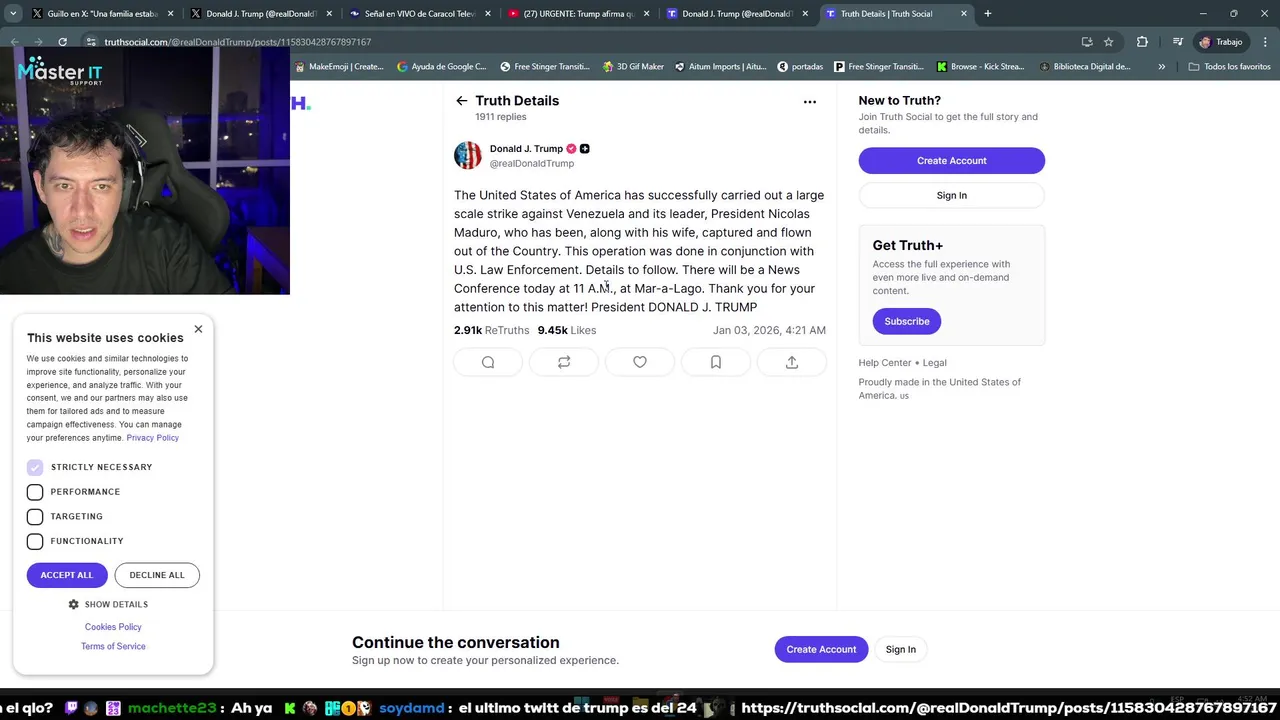The width and height of the screenshot is (1280, 720).
Task: Click Create Account in bottom banner
Action: pos(821,650)
